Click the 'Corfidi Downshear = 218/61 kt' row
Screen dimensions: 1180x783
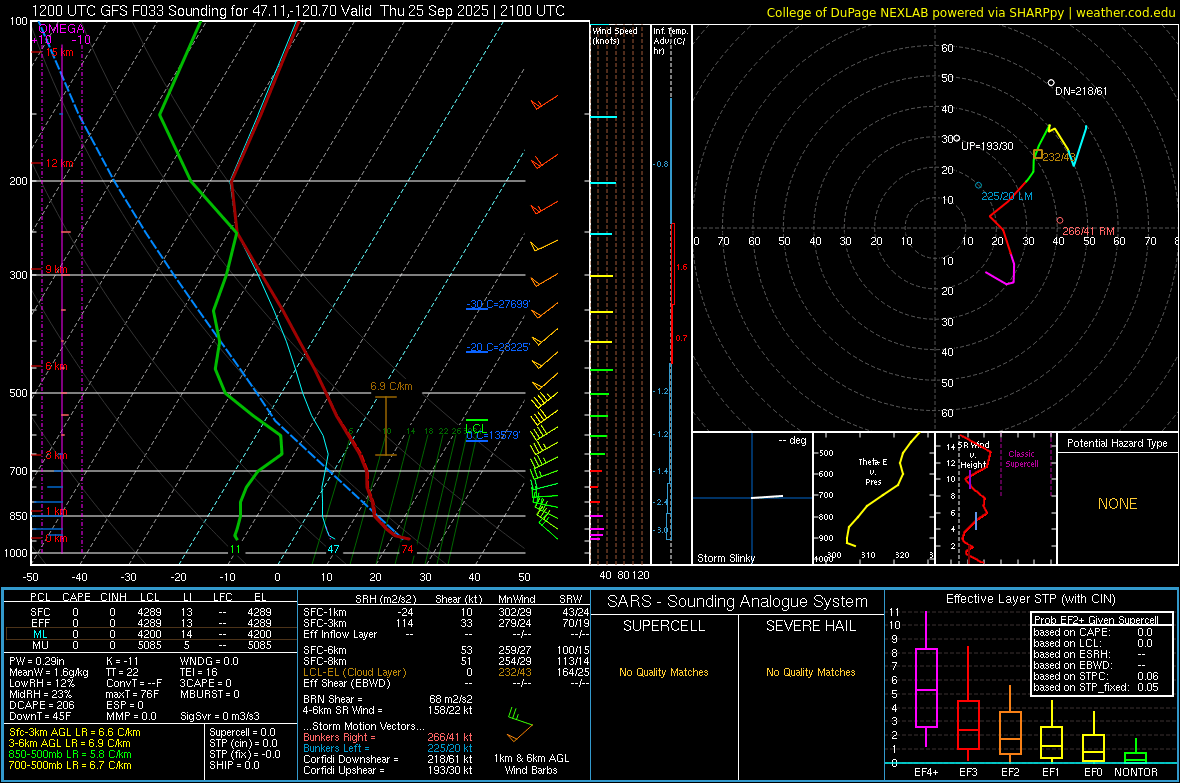(x=388, y=759)
